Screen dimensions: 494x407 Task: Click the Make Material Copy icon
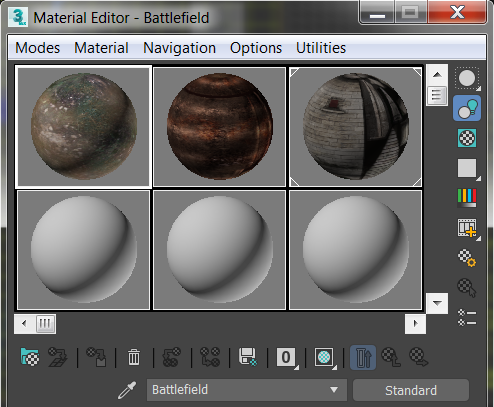[x=172, y=357]
